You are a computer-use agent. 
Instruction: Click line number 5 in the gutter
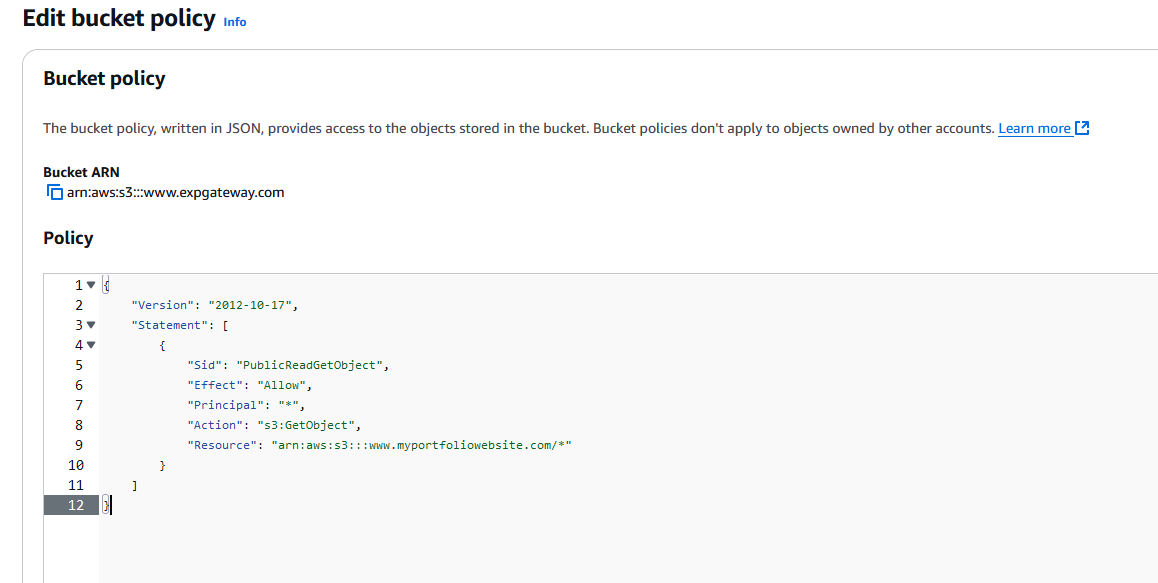pos(79,365)
